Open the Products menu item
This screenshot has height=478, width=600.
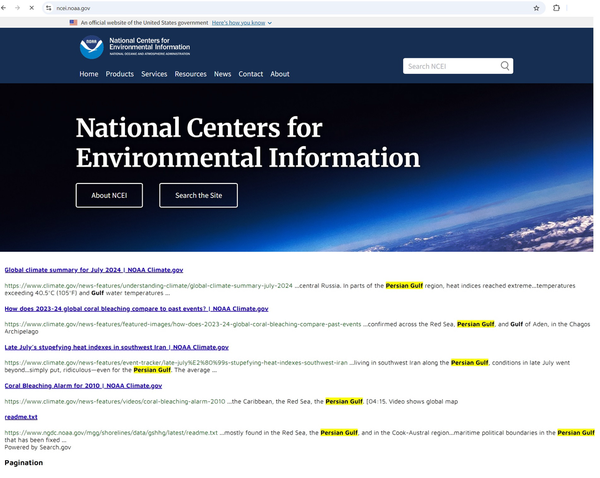pyautogui.click(x=120, y=74)
